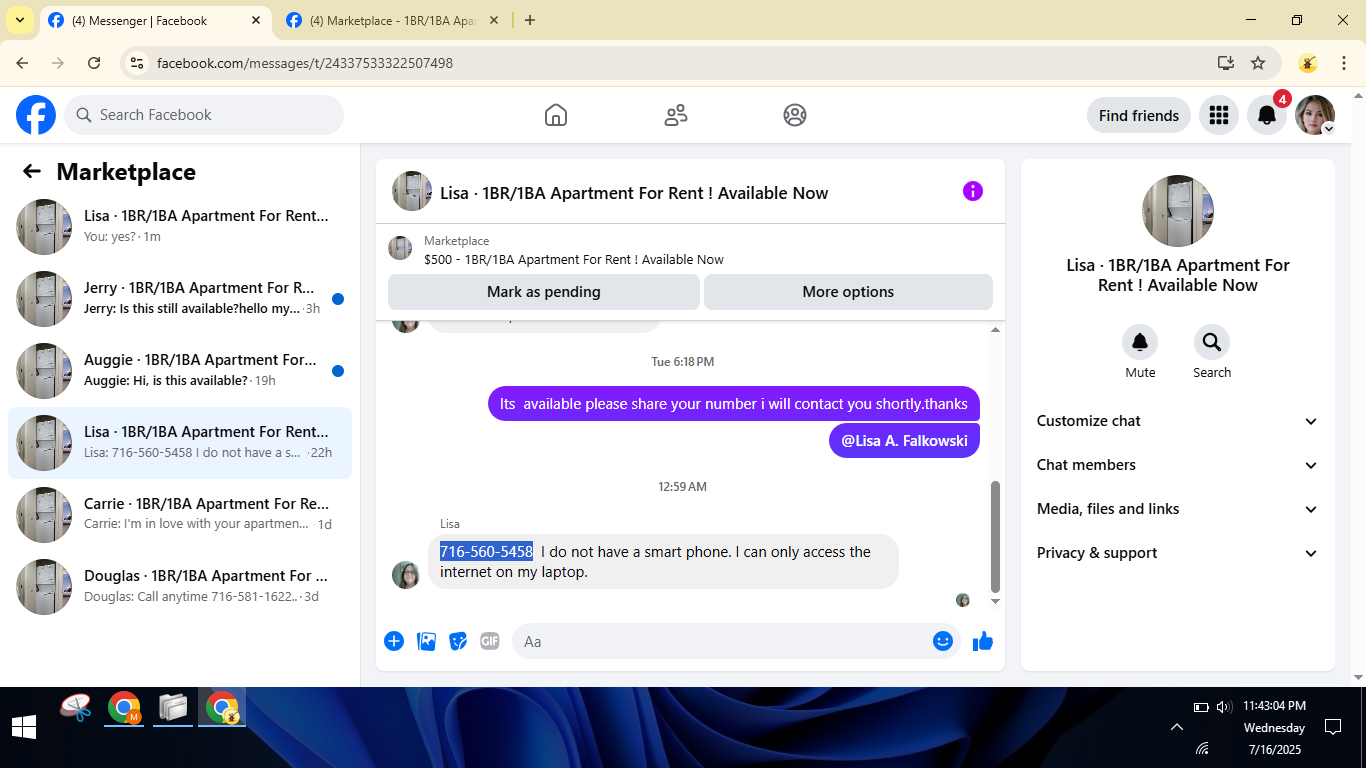Viewport: 1366px width, 768px height.
Task: Open the emoji picker in message box
Action: coord(943,641)
